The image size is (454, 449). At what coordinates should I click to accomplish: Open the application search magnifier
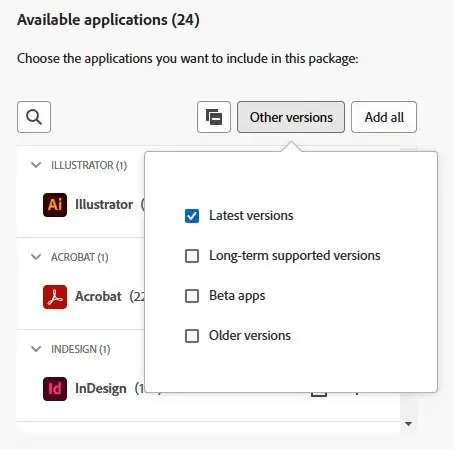point(34,117)
